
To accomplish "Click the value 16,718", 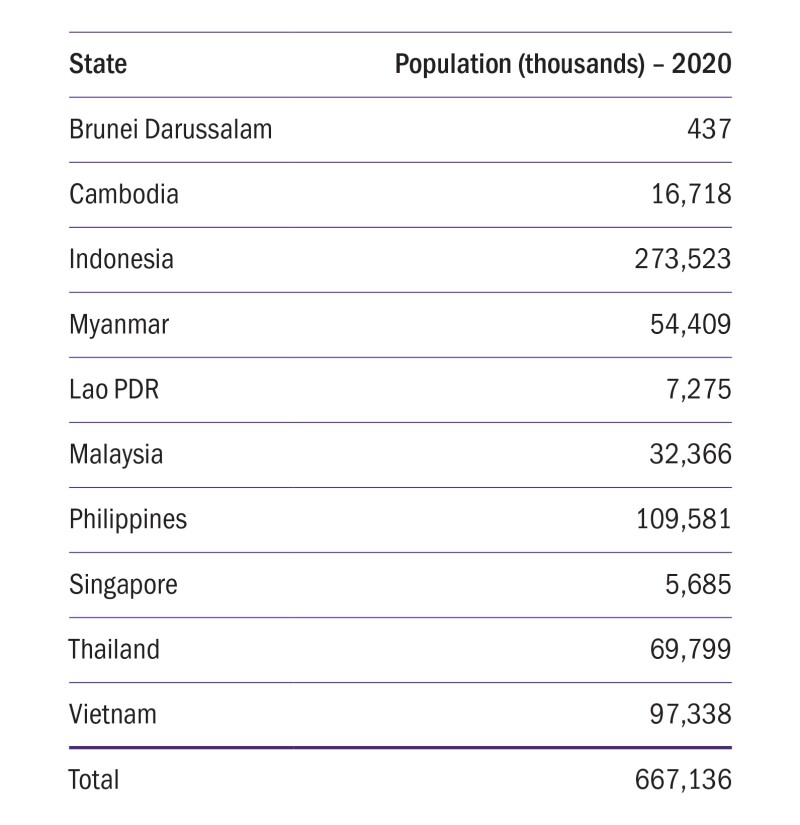I will [x=690, y=194].
